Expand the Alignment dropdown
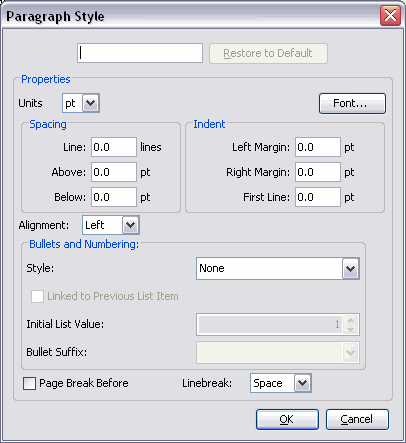Viewport: 406px width, 443px height. (x=111, y=225)
